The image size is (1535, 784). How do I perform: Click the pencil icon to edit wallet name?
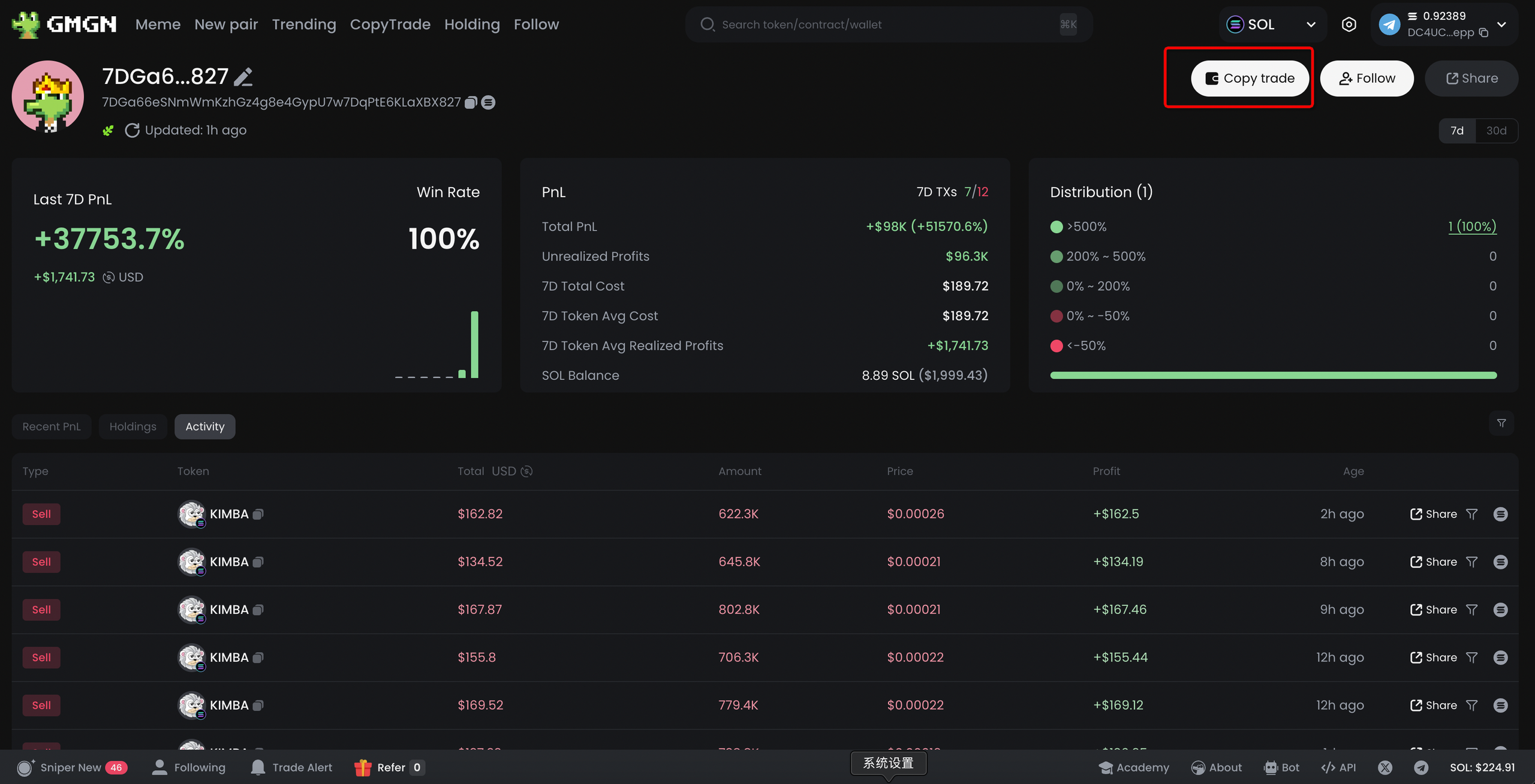click(243, 77)
